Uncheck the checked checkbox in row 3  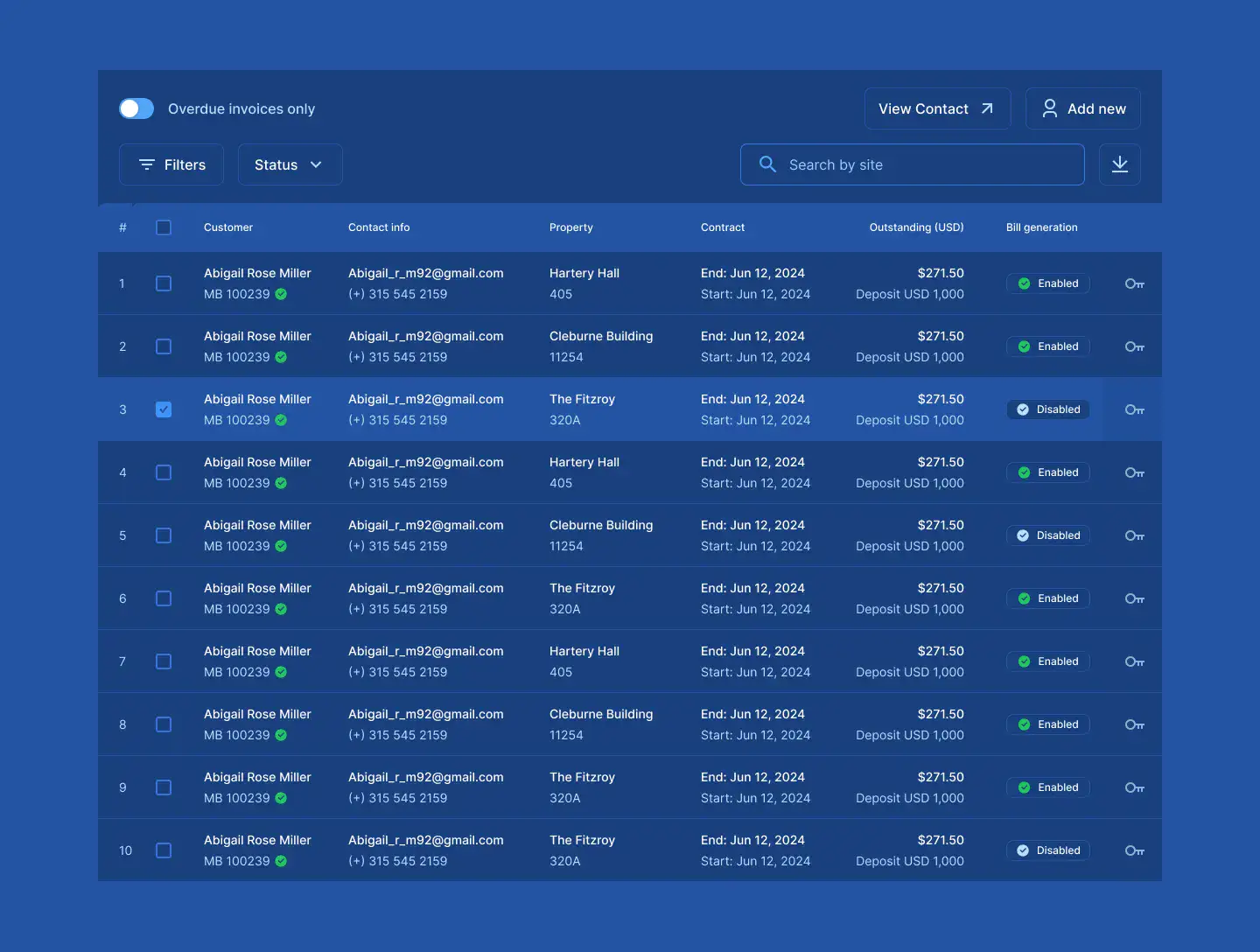click(x=164, y=409)
